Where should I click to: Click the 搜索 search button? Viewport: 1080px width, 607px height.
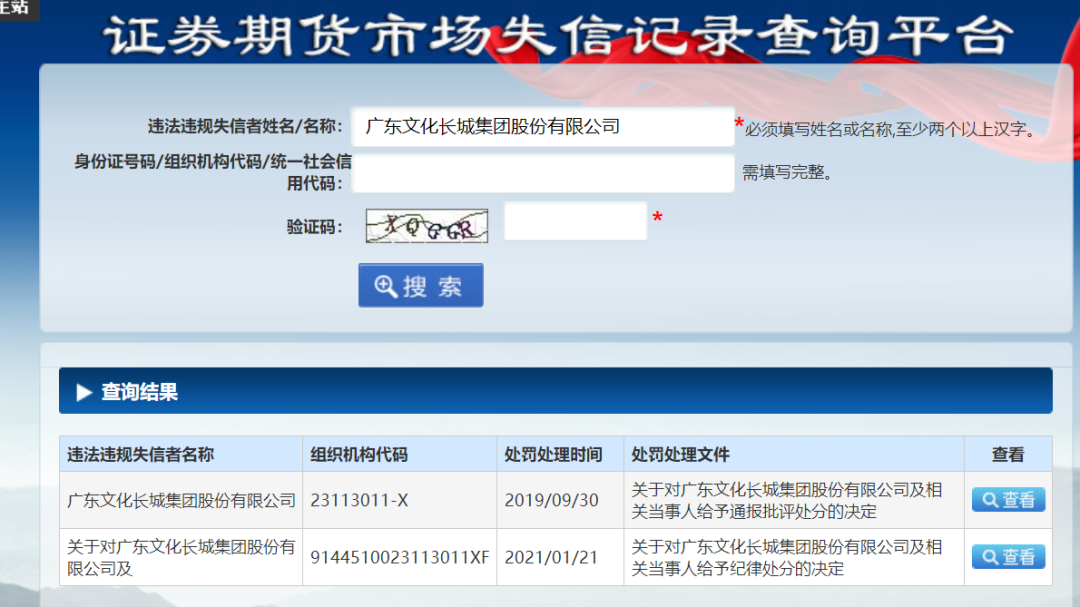[x=421, y=285]
